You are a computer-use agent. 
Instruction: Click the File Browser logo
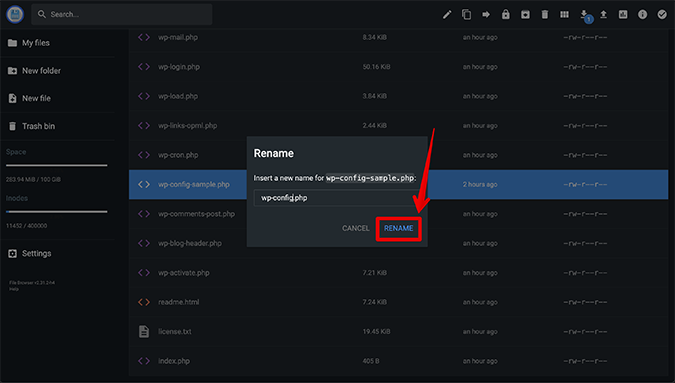pos(15,14)
